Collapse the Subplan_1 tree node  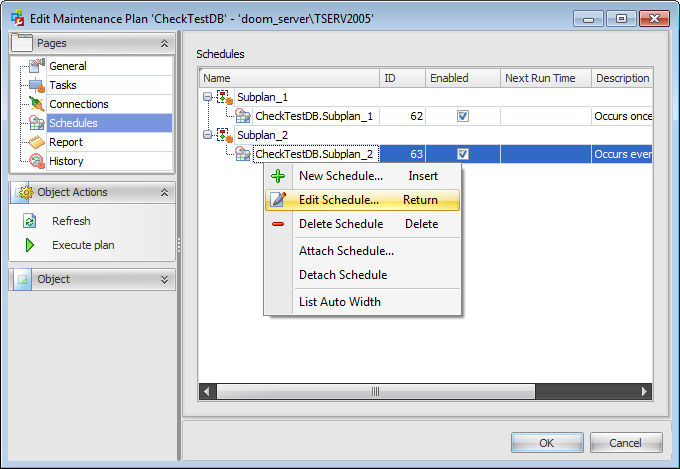tap(207, 97)
